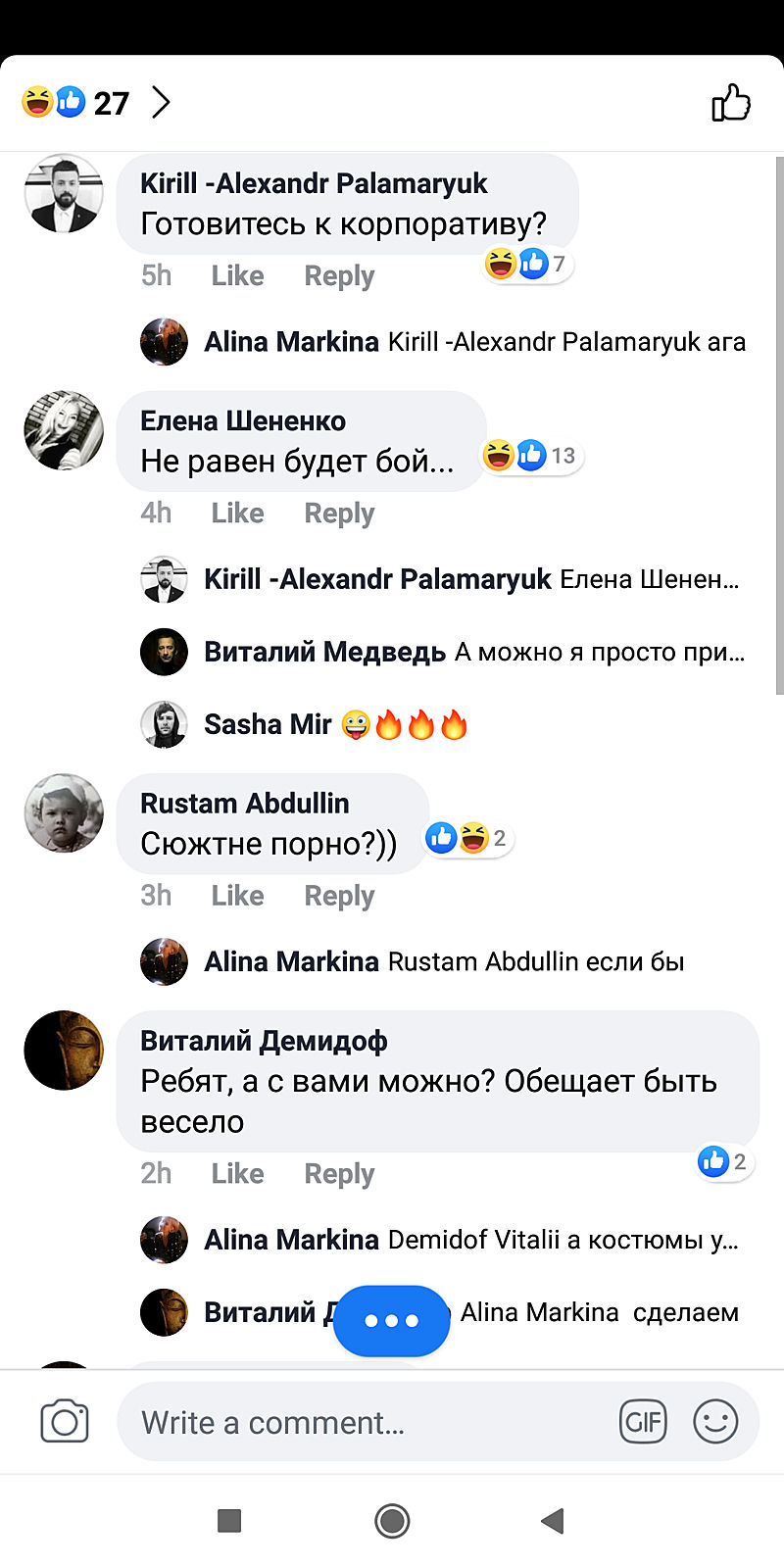Reply to Rustam Abdullin's comment
The width and height of the screenshot is (784, 1568).
tap(339, 896)
